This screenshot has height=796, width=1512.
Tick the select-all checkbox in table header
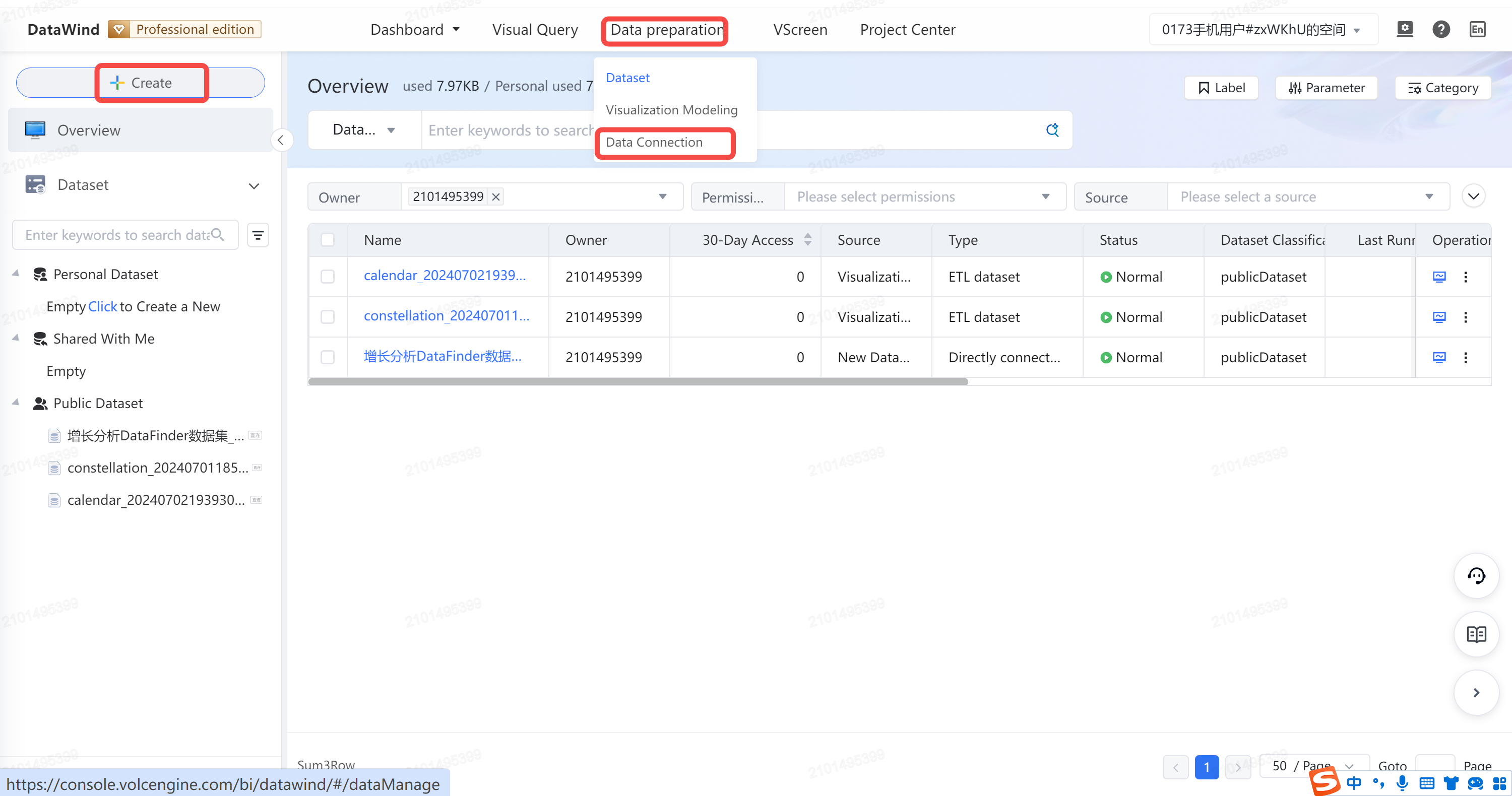point(328,240)
